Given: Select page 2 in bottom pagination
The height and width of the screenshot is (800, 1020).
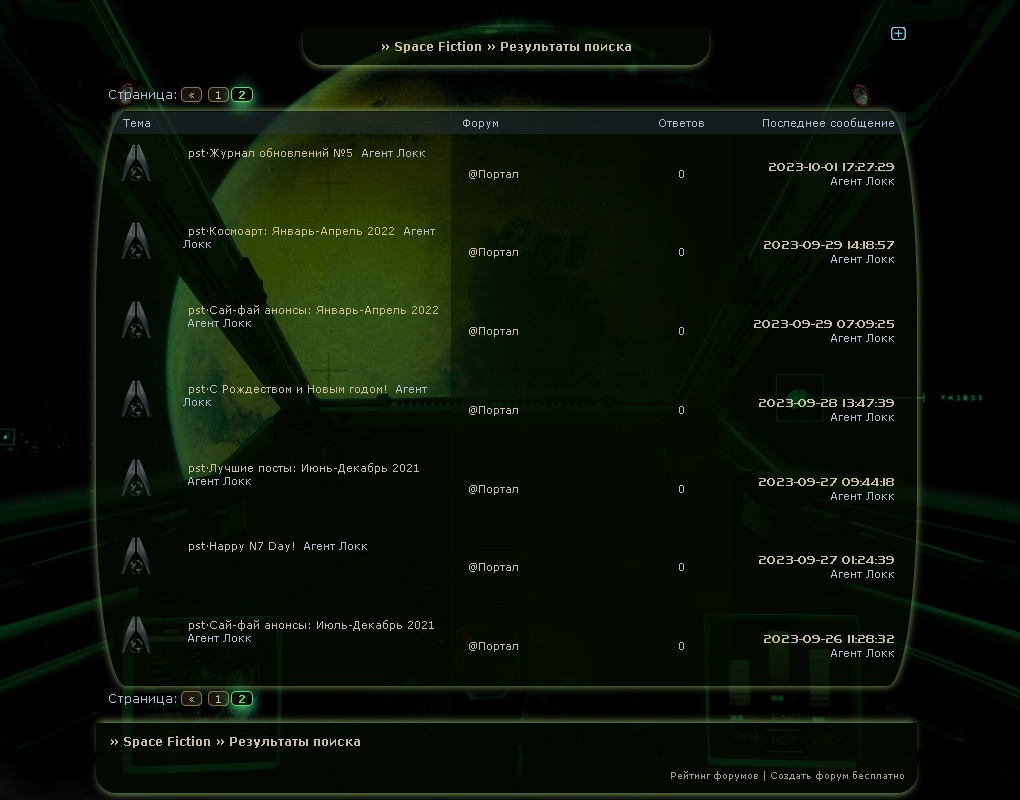Looking at the screenshot, I should click(x=242, y=699).
